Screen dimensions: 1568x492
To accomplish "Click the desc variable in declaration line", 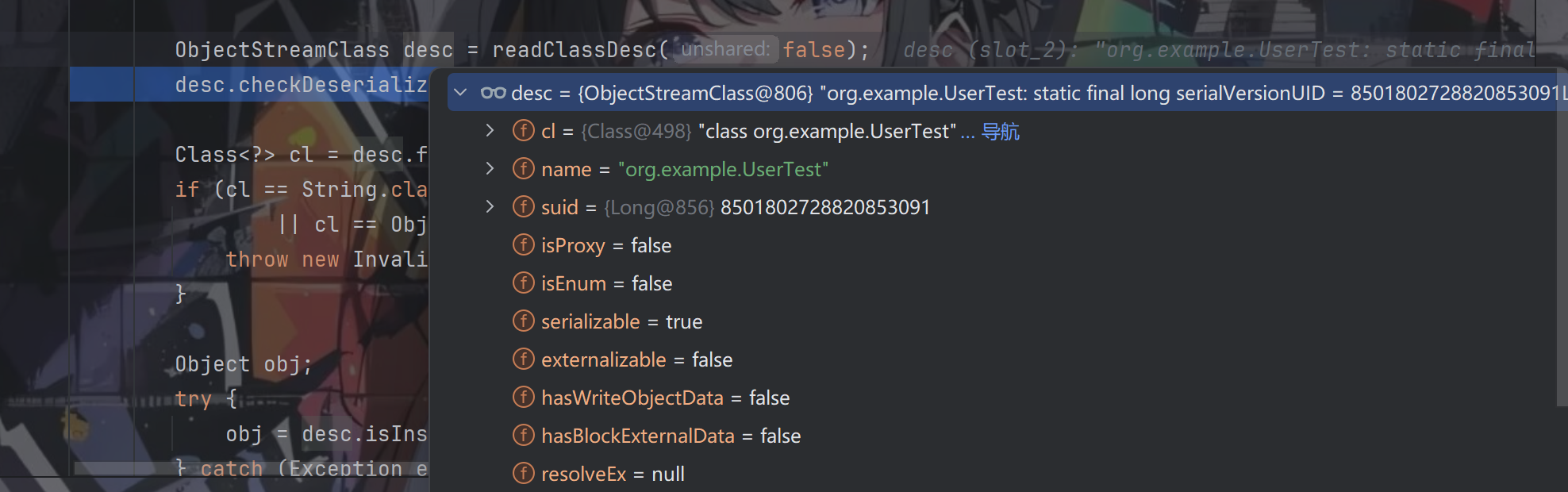I will tap(428, 50).
